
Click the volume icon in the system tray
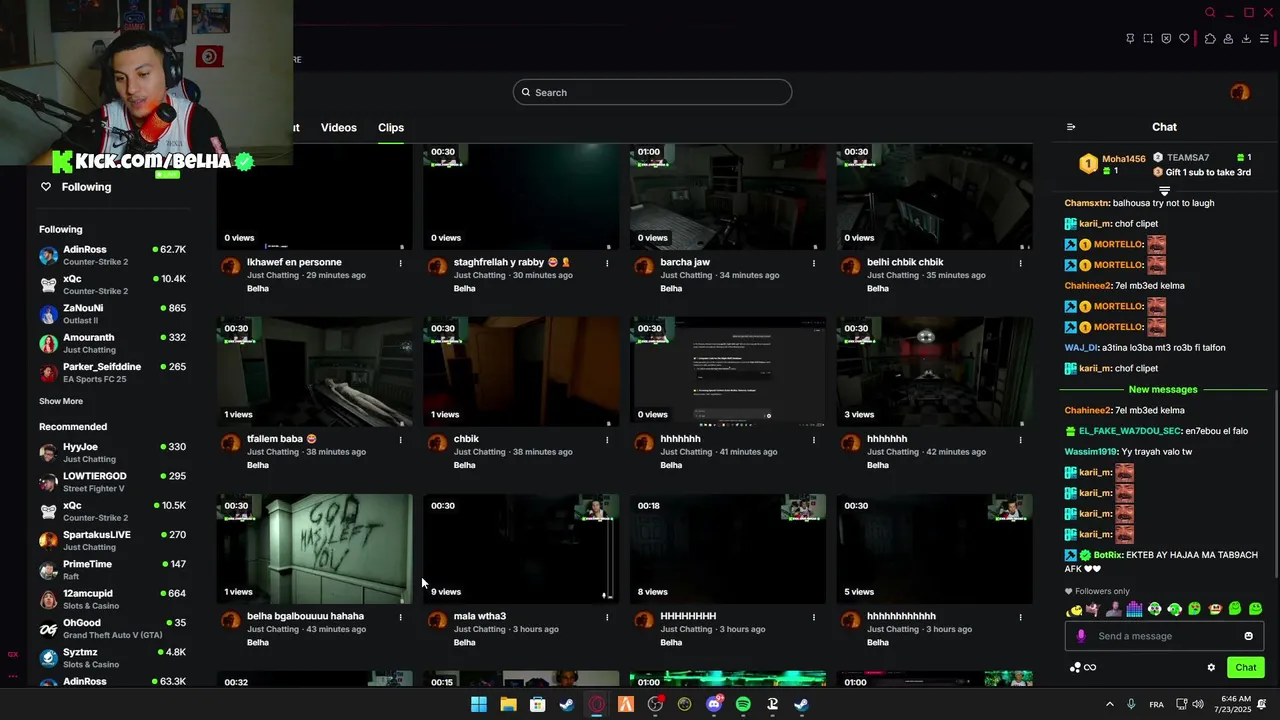click(1200, 704)
